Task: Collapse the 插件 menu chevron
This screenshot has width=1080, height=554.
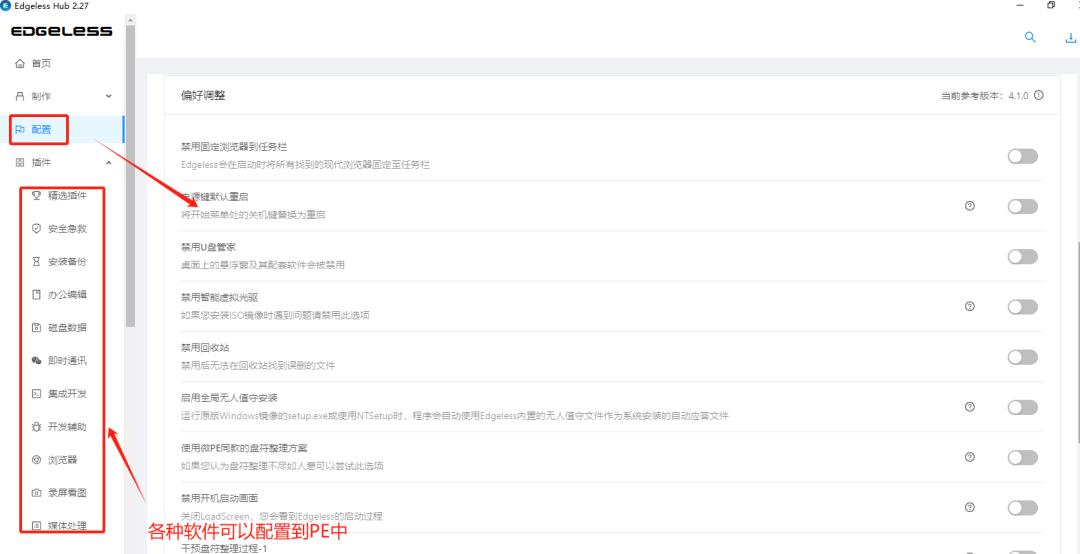Action: (108, 163)
